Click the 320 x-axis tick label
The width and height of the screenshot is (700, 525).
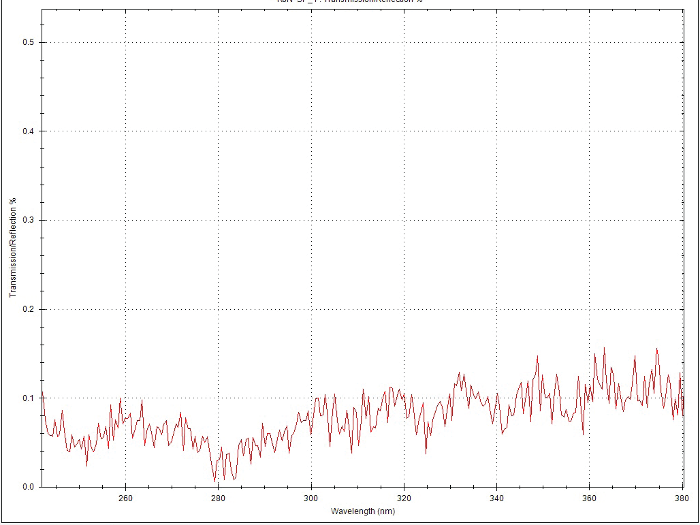(x=404, y=498)
